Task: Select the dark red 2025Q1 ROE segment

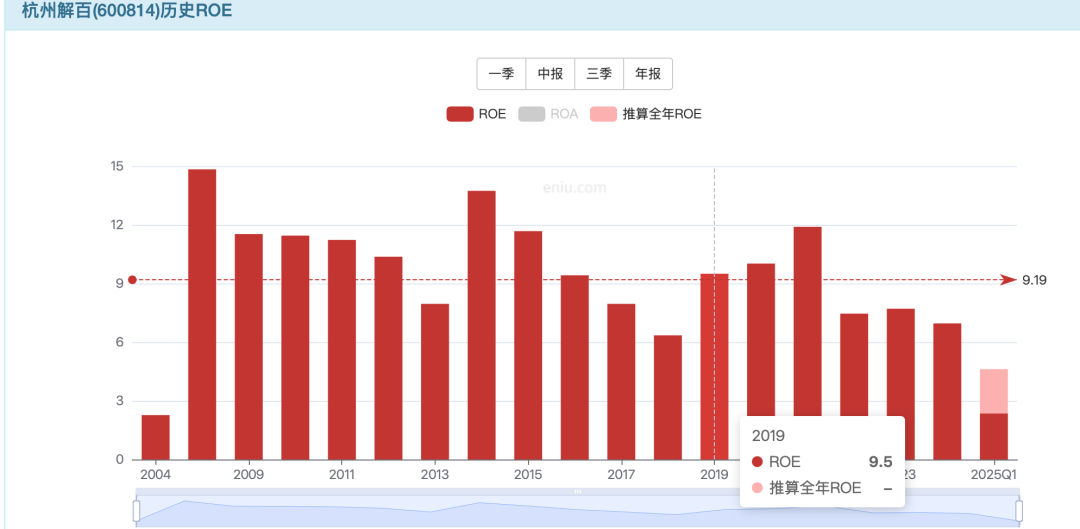Action: [x=994, y=437]
